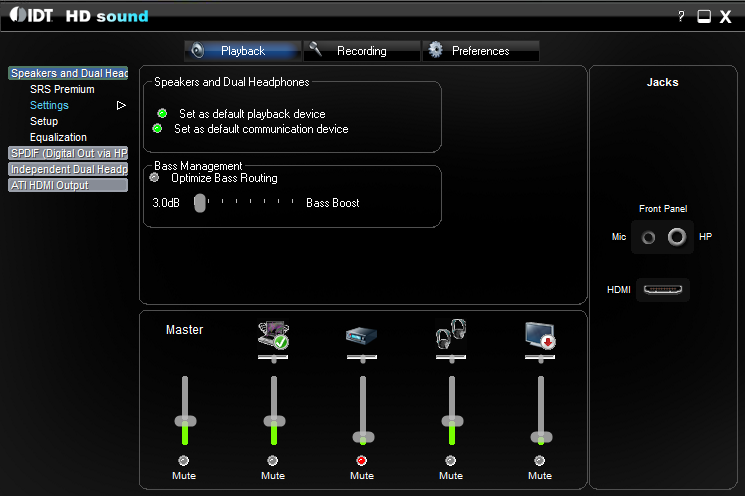
Task: Select the laptop speakers device icon with checkmark
Action: 273,334
